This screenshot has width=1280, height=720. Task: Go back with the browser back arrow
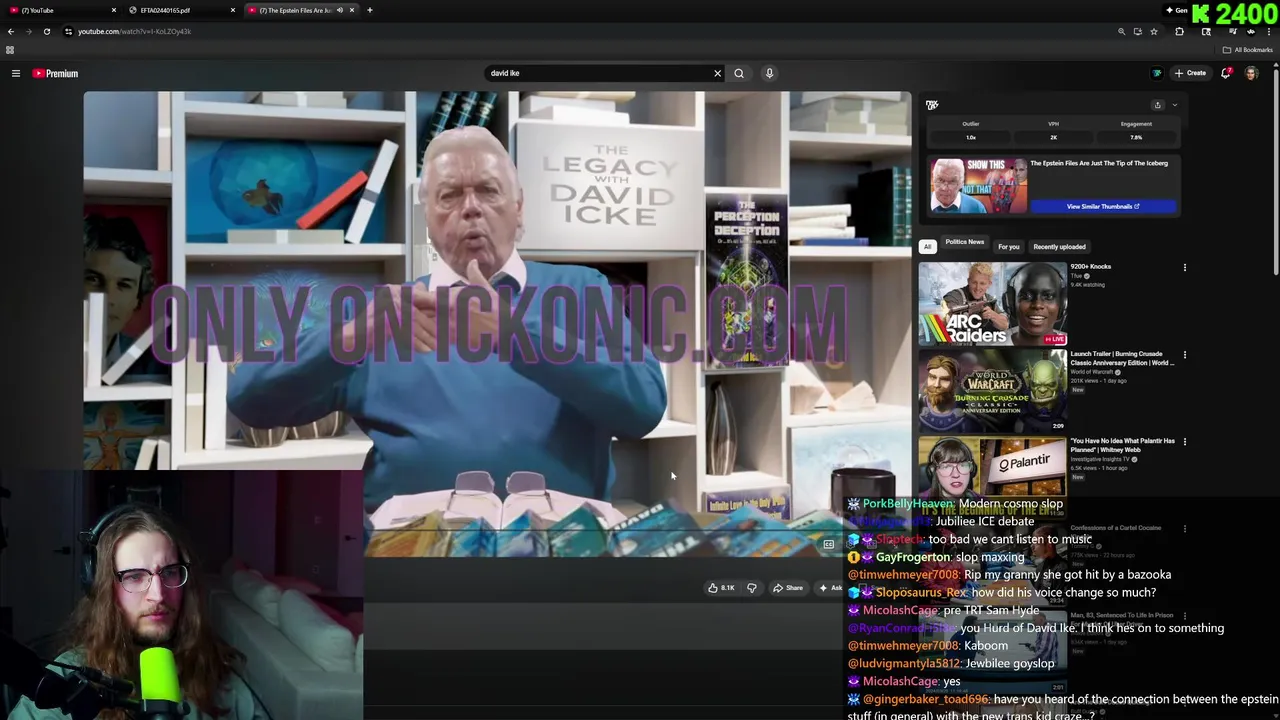point(11,31)
